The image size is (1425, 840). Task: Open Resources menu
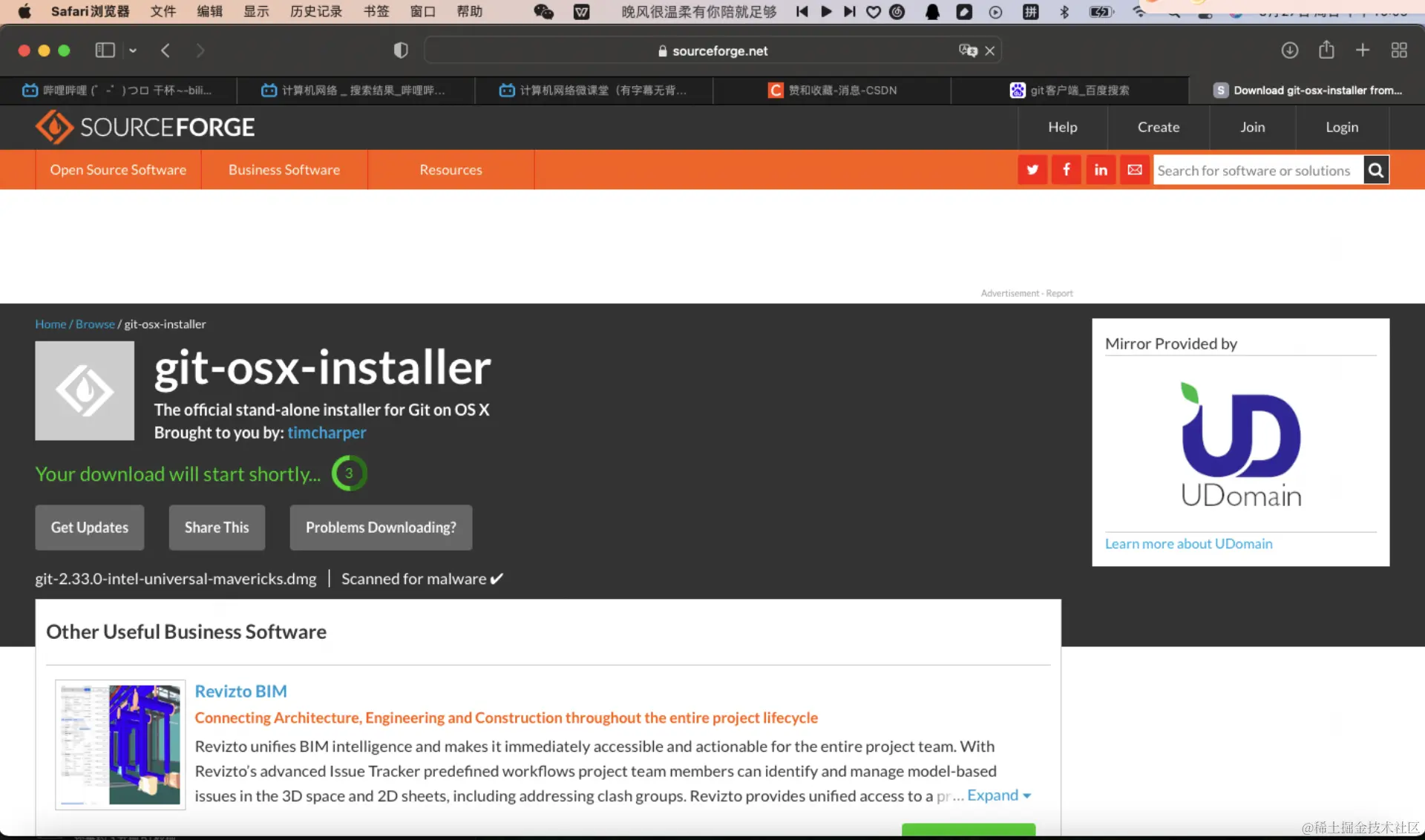[451, 170]
